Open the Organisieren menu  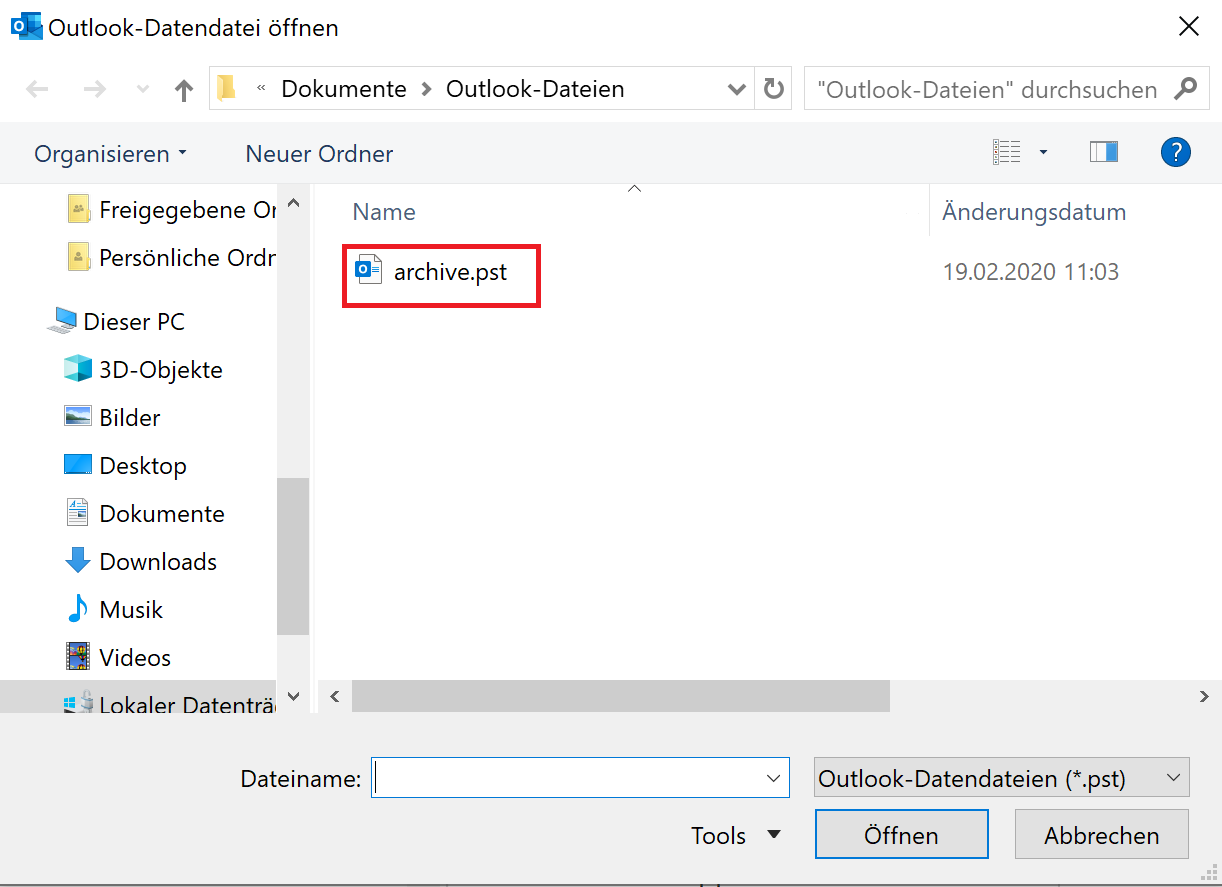(110, 154)
